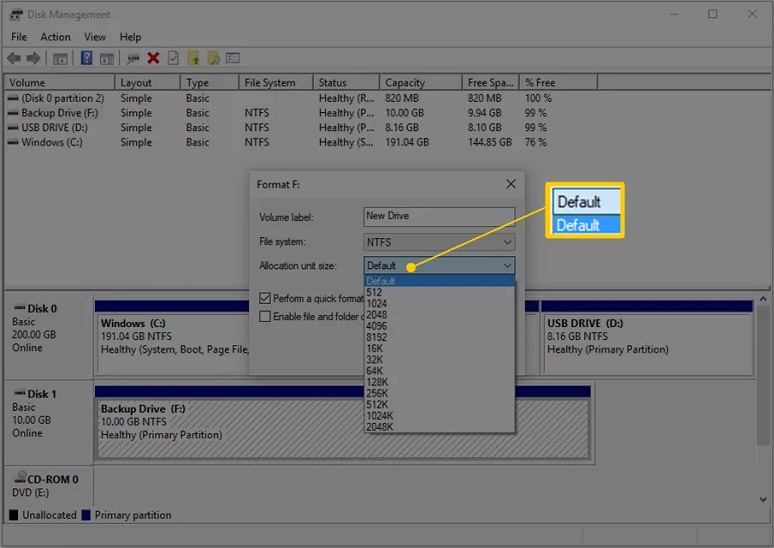This screenshot has height=548, width=774.
Task: Choose 256K from allocation unit size list
Action: 439,393
